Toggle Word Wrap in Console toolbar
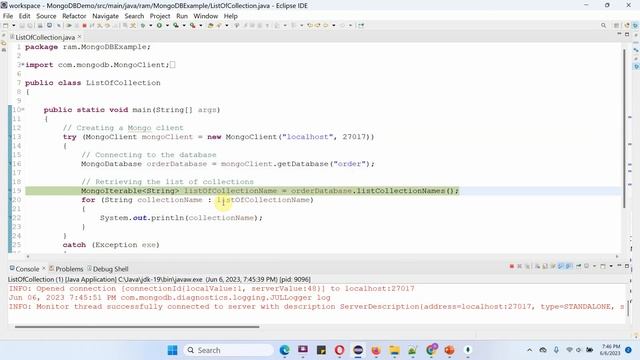This screenshot has width=640, height=360. 553,266
